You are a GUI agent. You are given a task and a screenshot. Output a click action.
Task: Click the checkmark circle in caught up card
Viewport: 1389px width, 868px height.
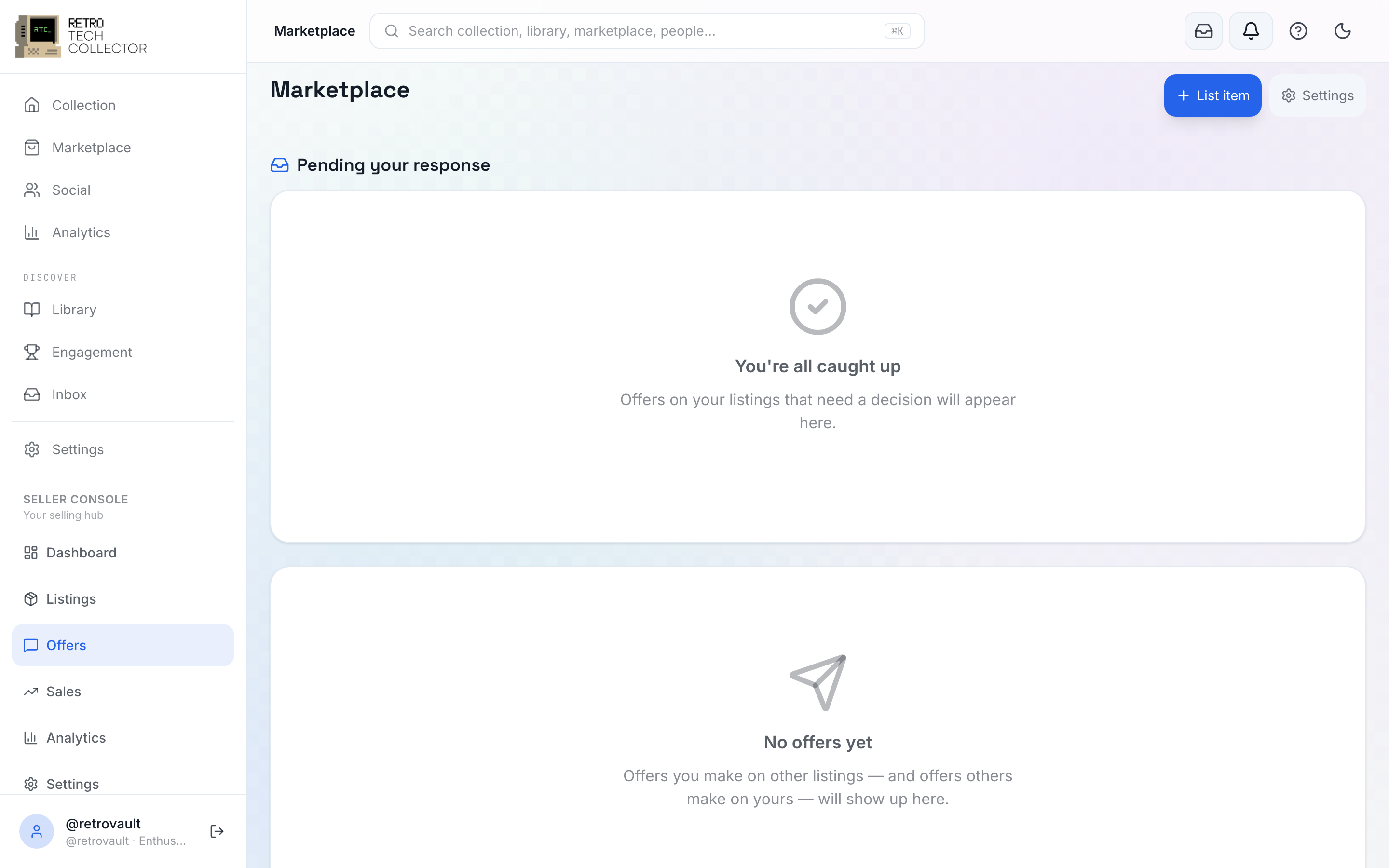[817, 307]
